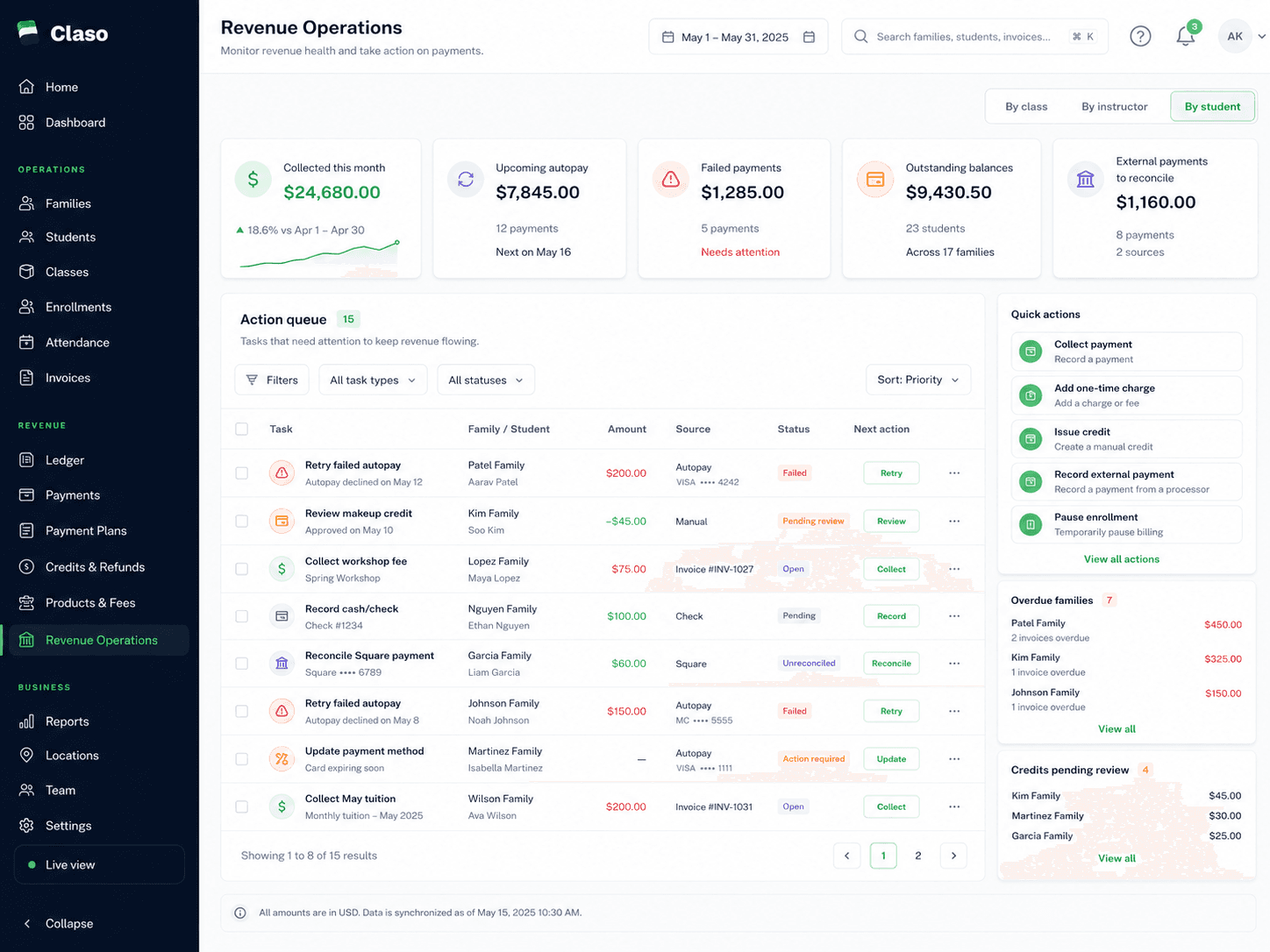The width and height of the screenshot is (1270, 952).
Task: Go to previous page arrow
Action: pos(847,856)
